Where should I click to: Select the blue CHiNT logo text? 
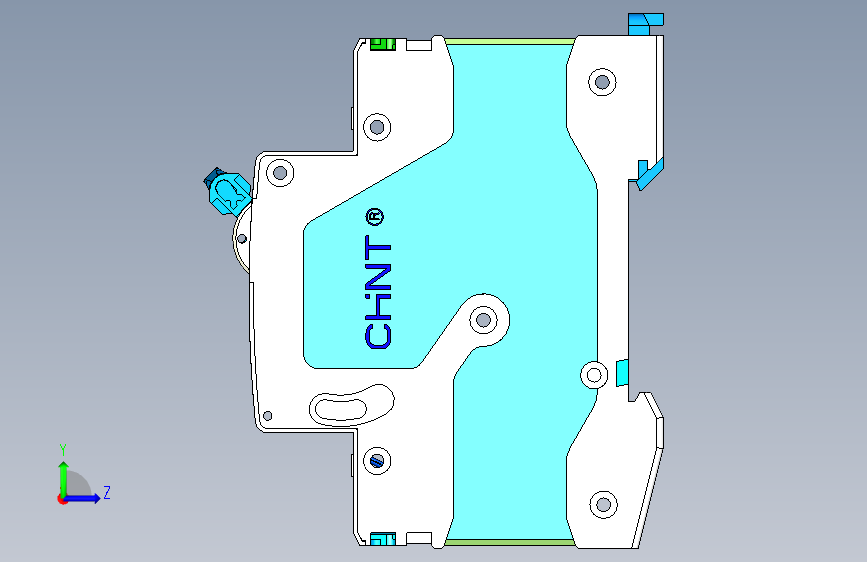tap(378, 292)
